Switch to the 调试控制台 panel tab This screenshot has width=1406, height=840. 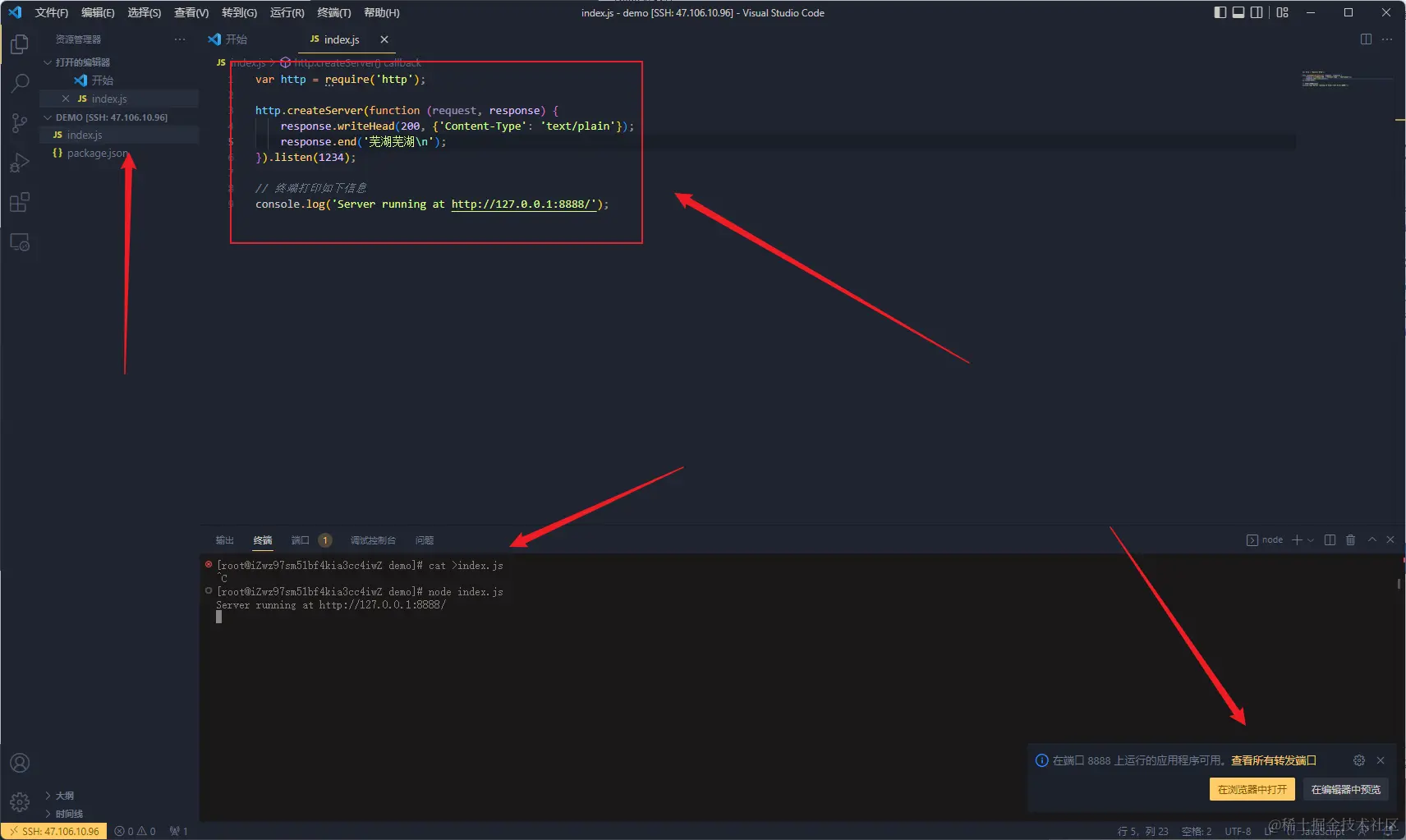[373, 540]
